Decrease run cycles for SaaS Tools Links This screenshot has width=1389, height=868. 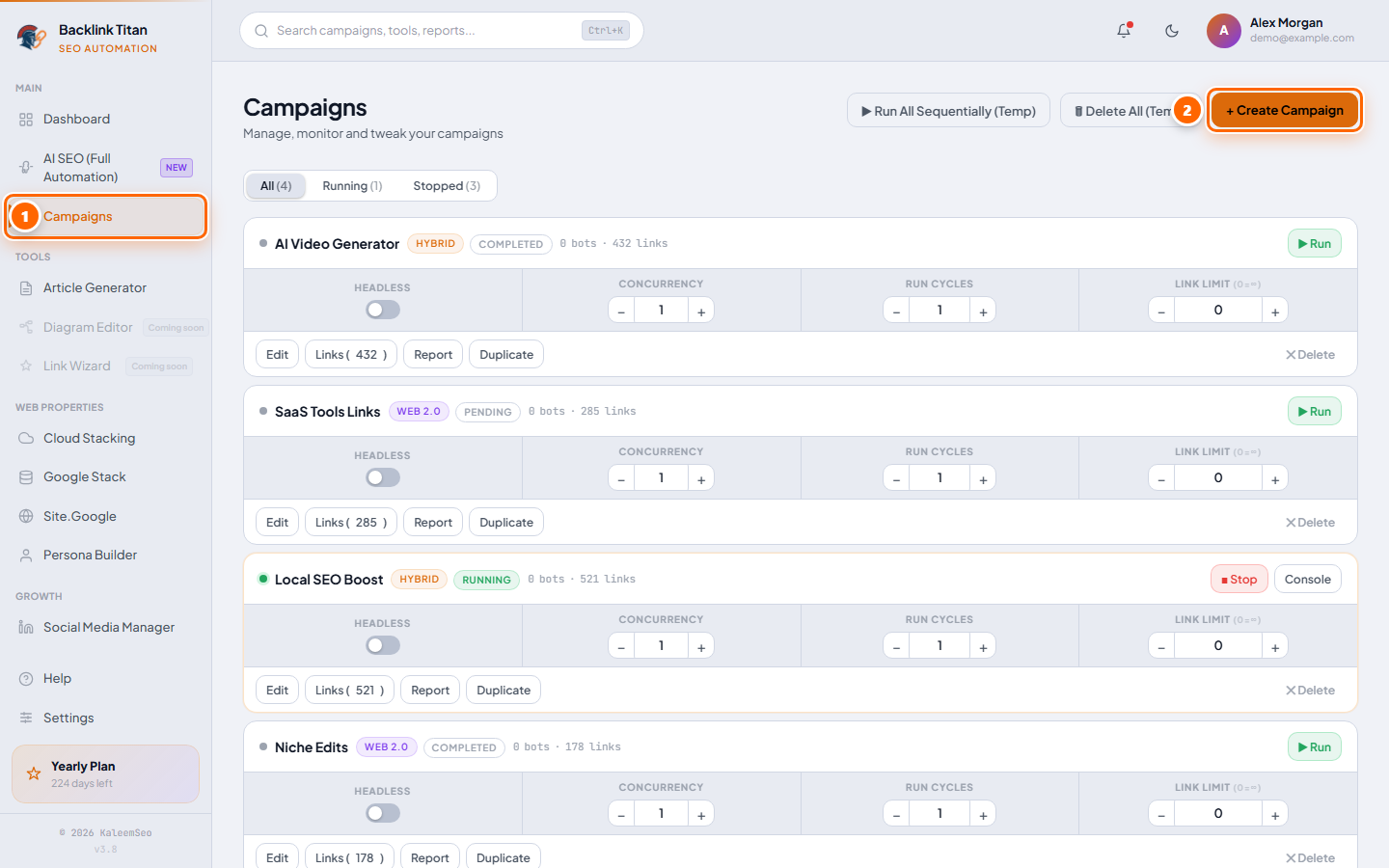click(x=896, y=478)
